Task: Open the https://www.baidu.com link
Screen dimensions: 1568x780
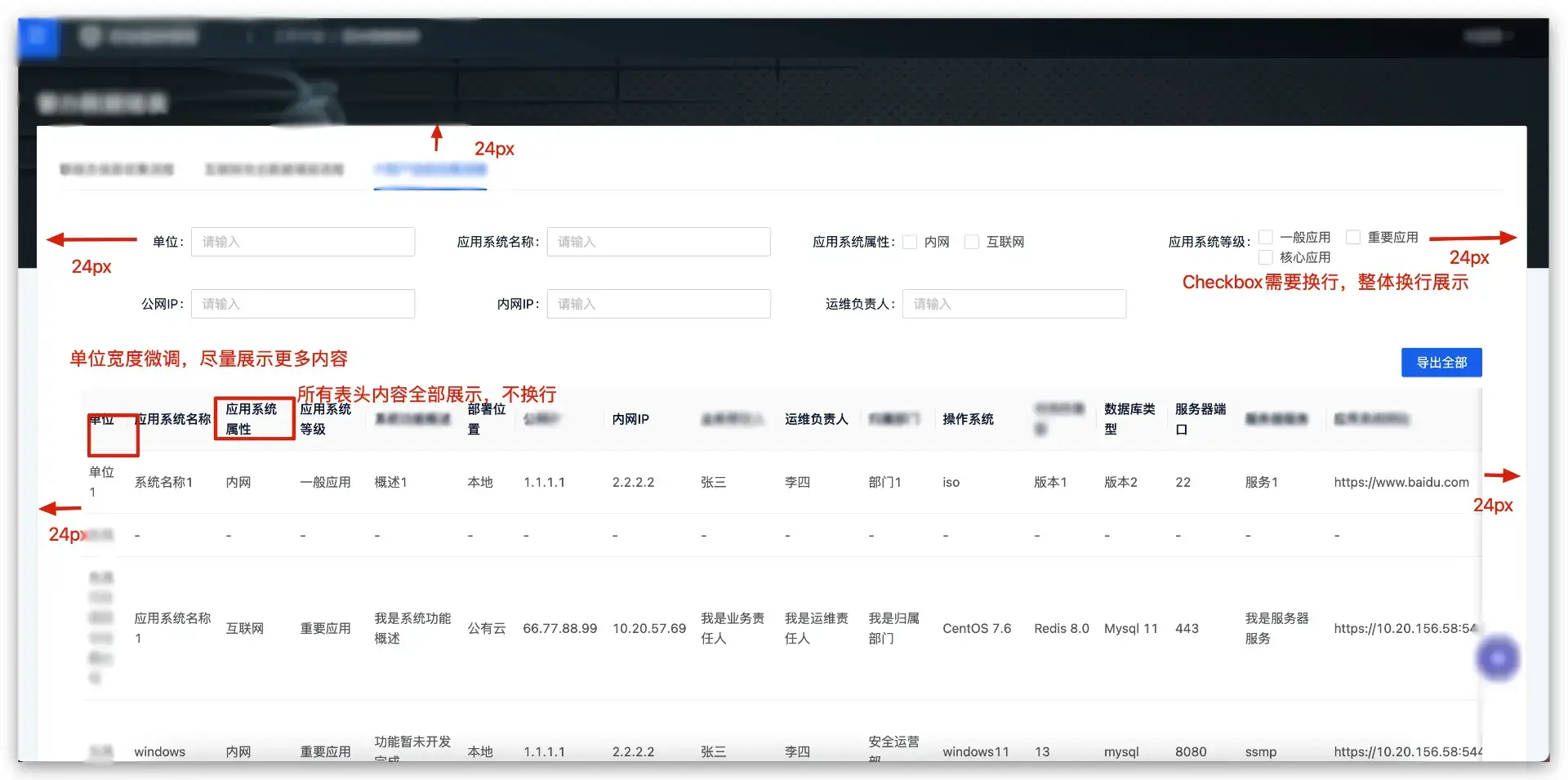Action: pos(1401,482)
